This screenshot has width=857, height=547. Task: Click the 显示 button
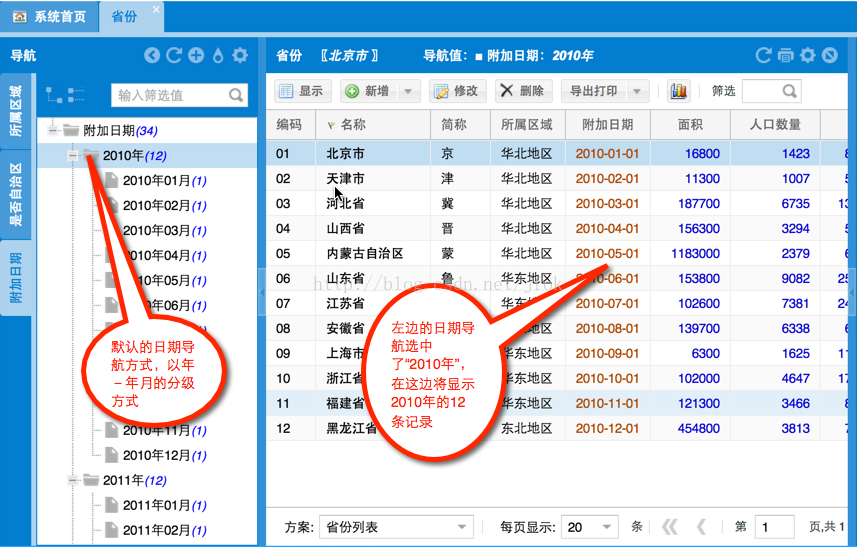pos(302,91)
